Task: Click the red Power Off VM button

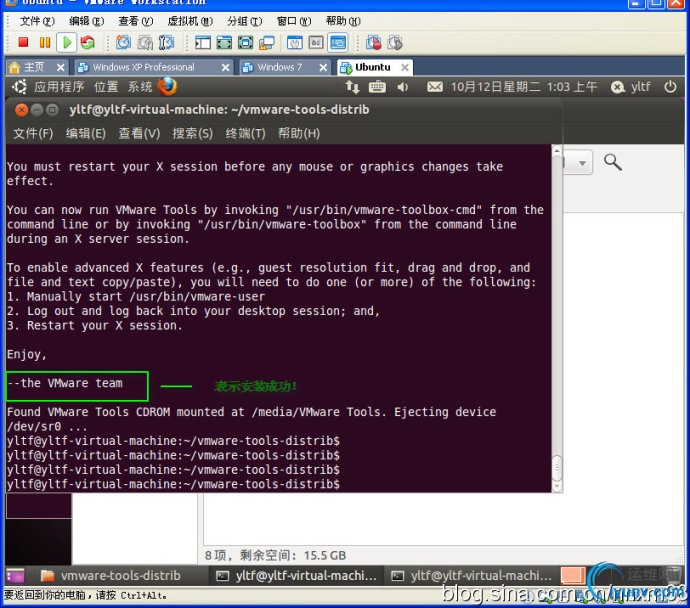Action: pos(23,42)
